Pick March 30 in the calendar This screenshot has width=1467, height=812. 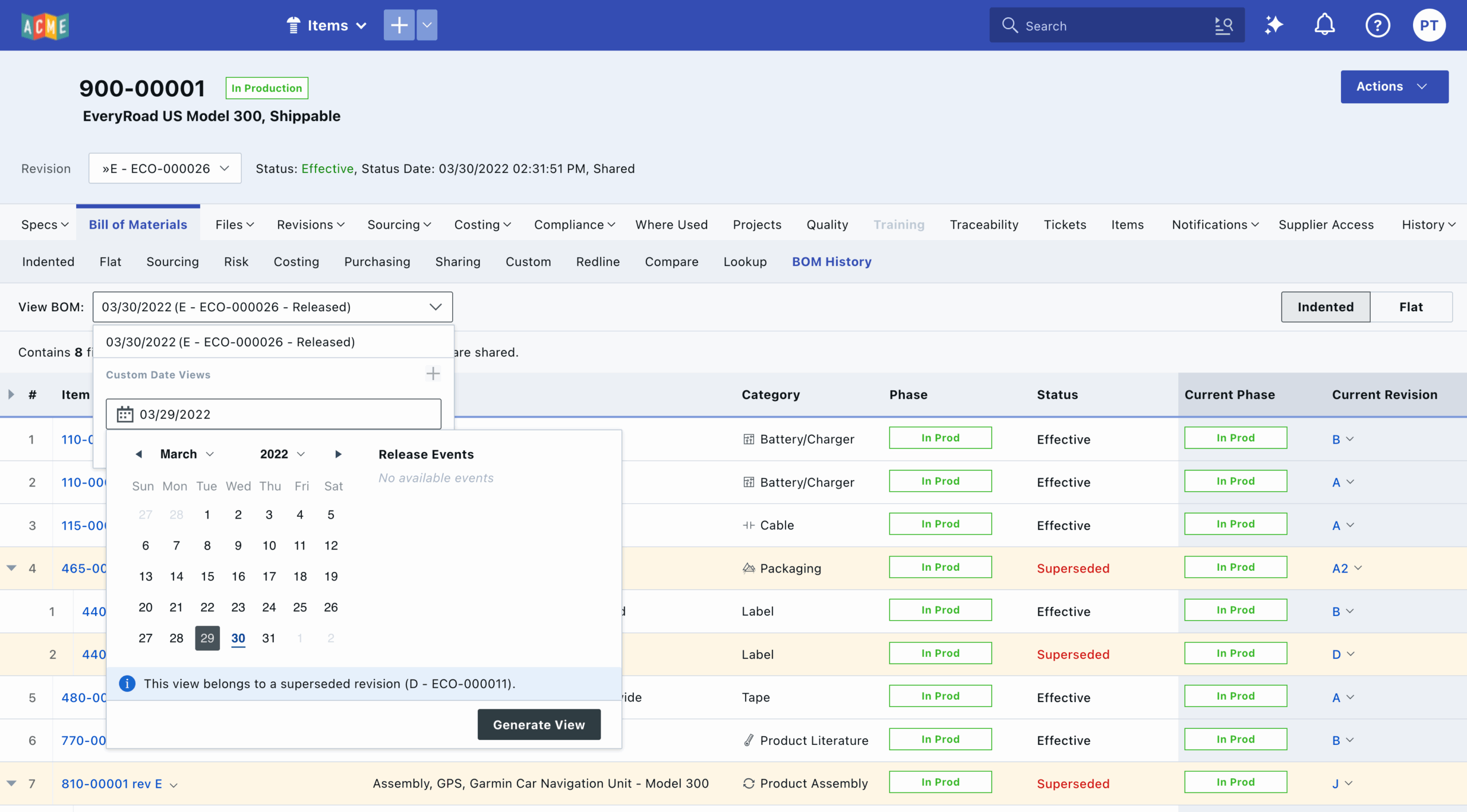238,638
